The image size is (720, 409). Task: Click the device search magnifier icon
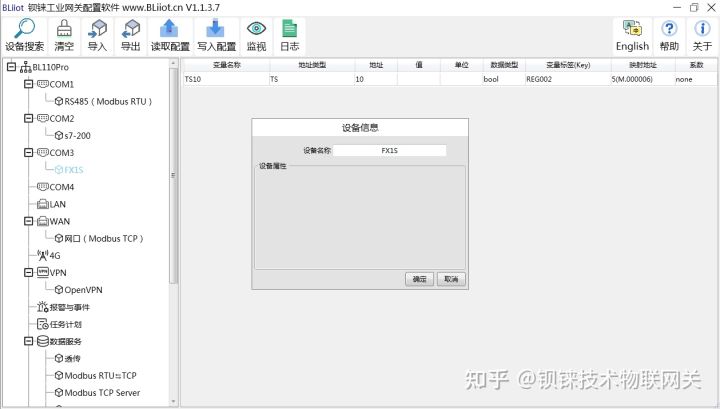tap(24, 28)
